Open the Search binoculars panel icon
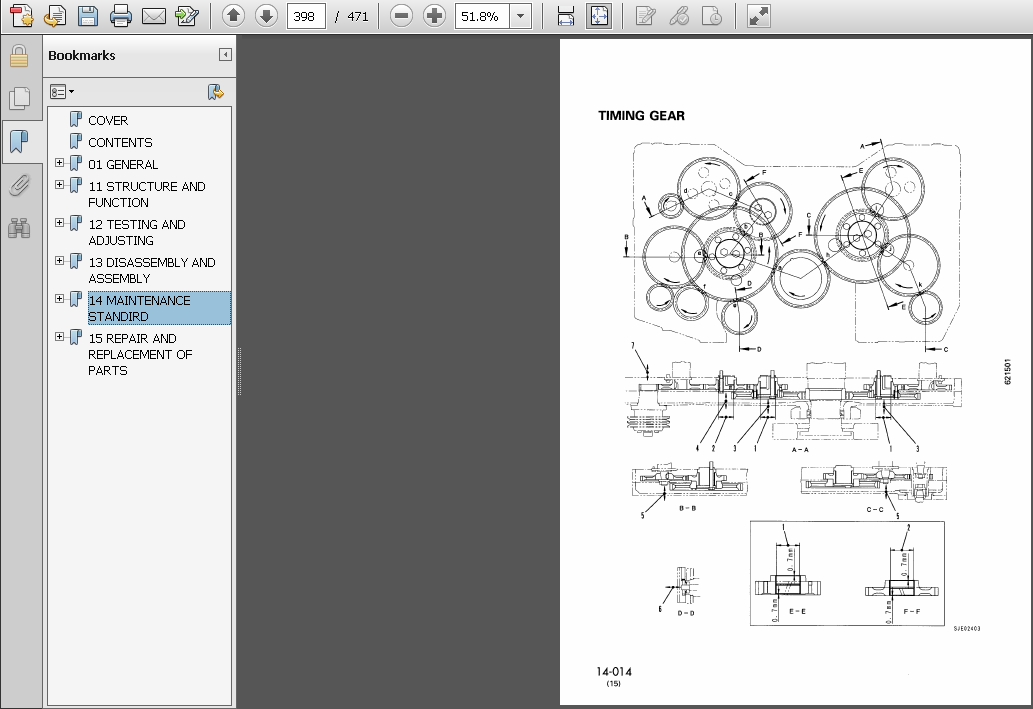 (x=19, y=228)
